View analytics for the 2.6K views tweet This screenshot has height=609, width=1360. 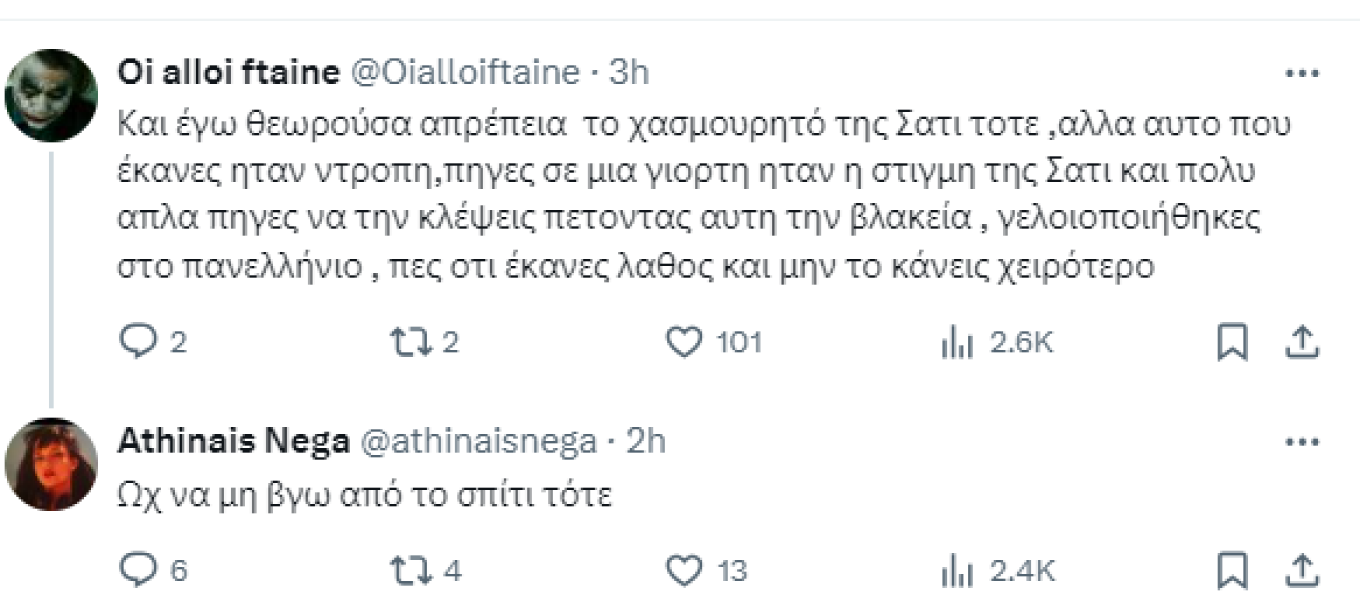(x=958, y=343)
